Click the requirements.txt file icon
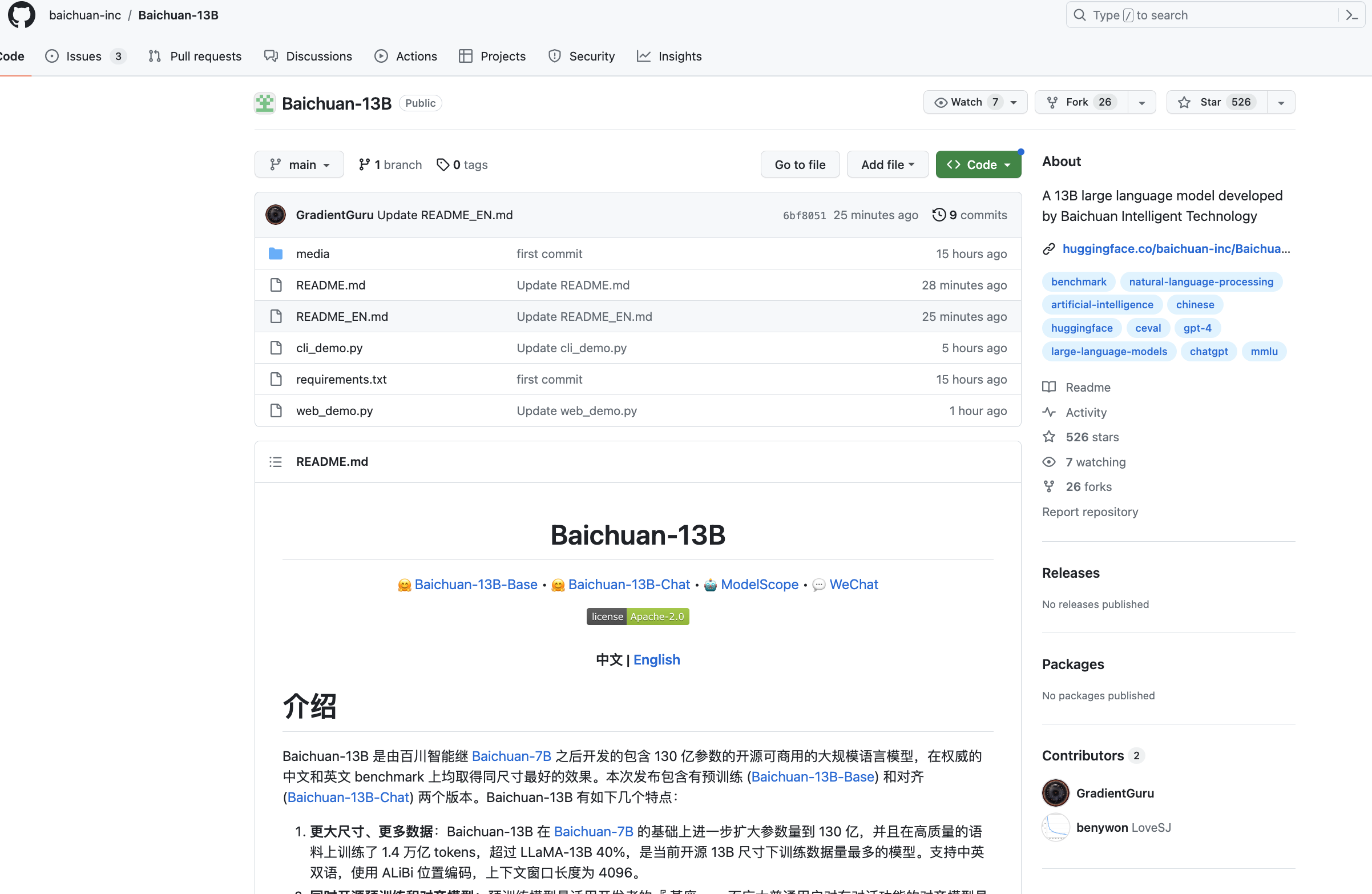Image resolution: width=1372 pixels, height=894 pixels. [x=276, y=380]
